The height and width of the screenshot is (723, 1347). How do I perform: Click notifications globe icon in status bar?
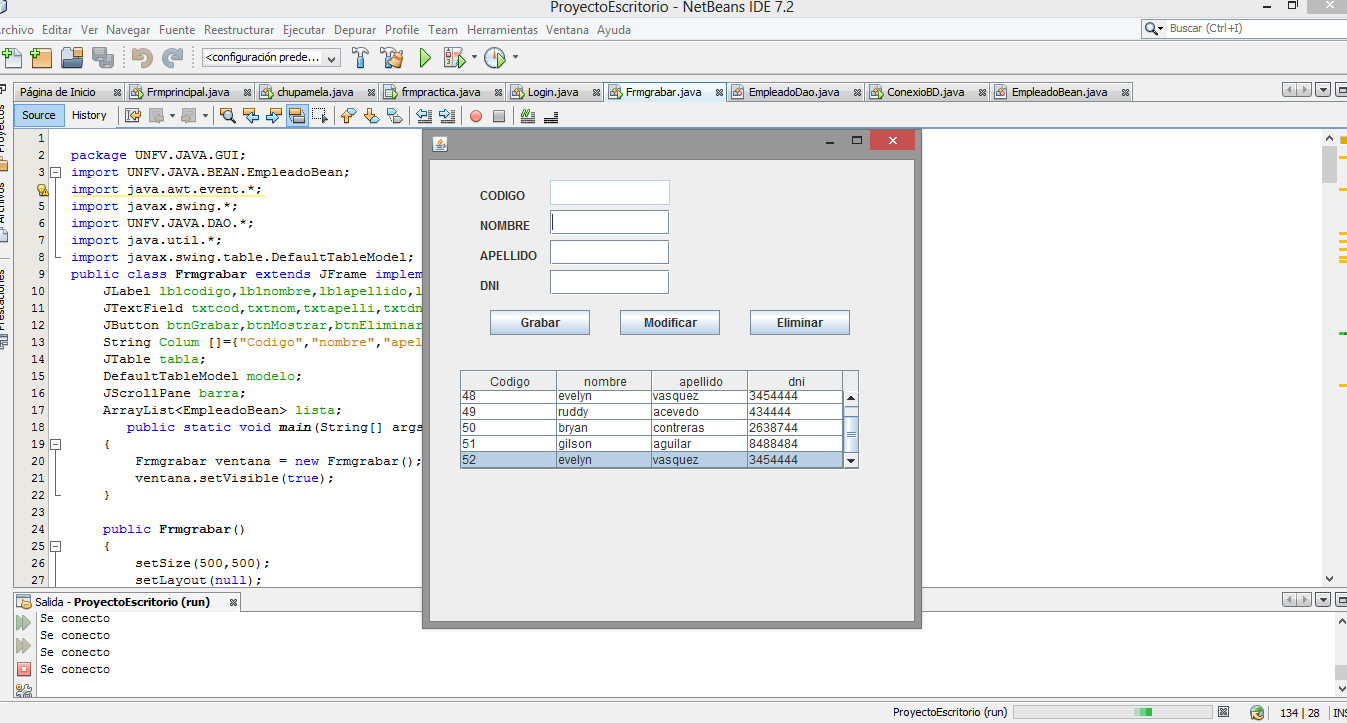1257,713
